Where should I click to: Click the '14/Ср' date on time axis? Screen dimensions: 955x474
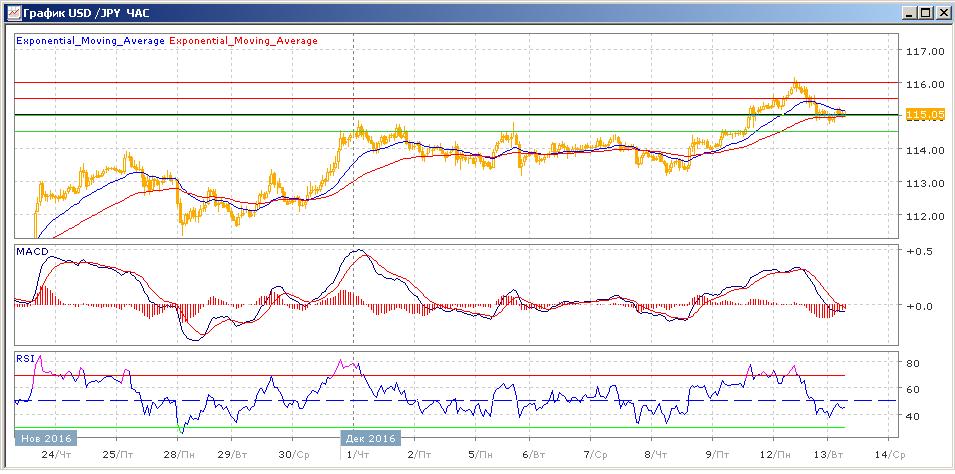click(890, 453)
